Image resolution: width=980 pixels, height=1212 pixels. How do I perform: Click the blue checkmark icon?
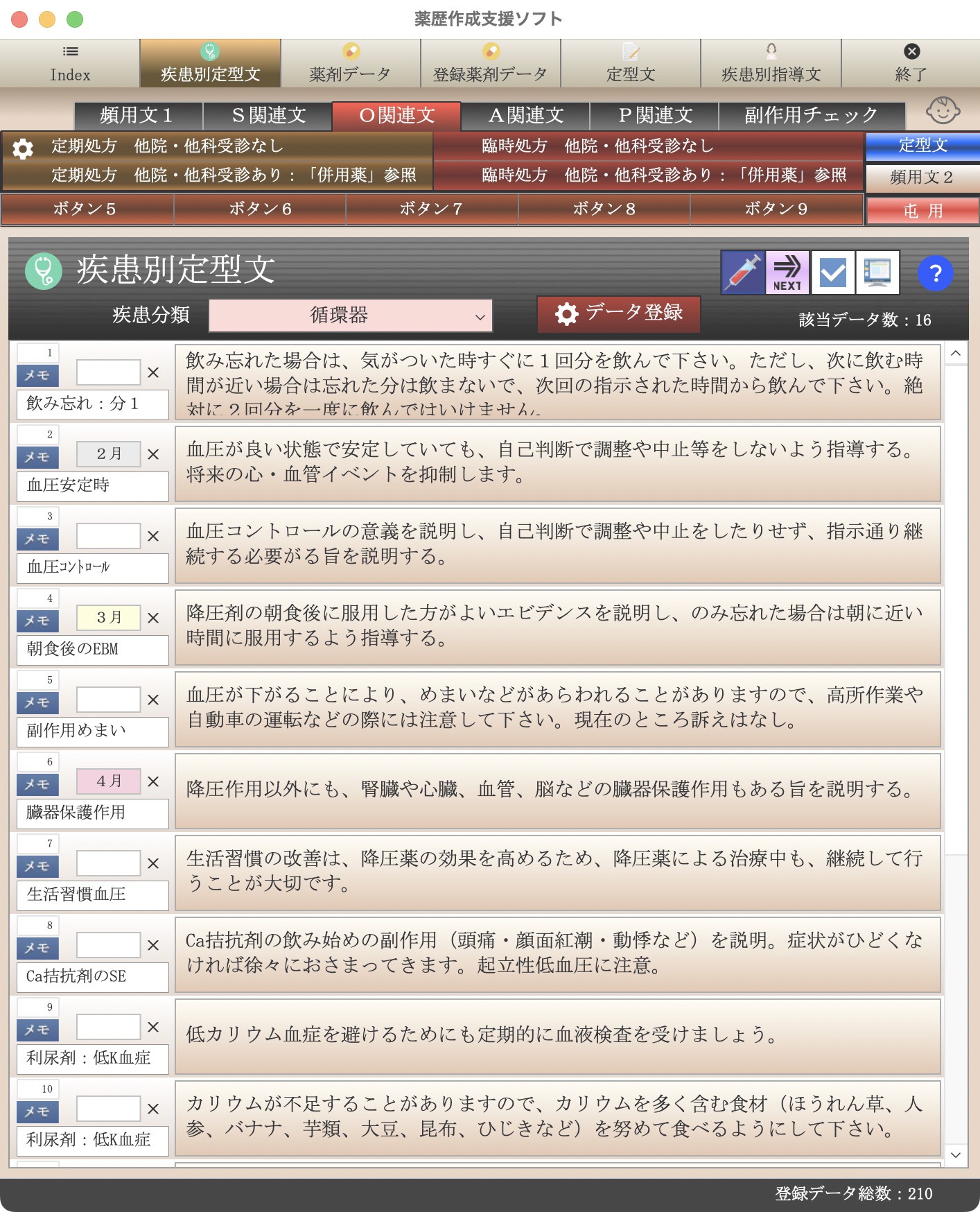(x=832, y=272)
